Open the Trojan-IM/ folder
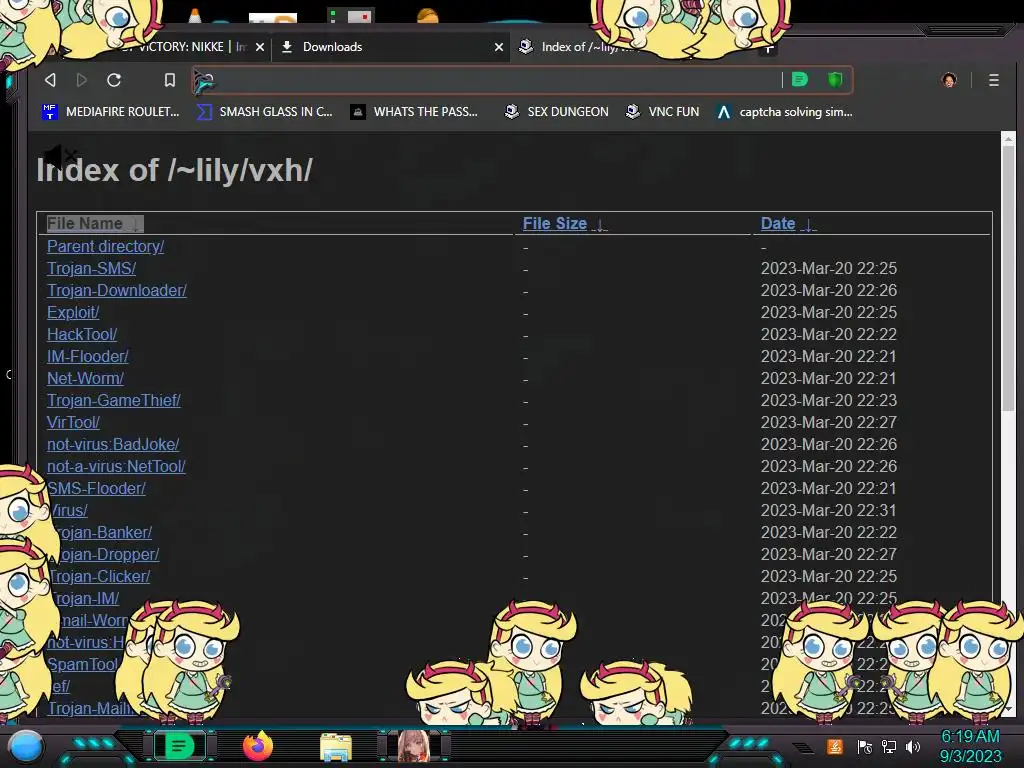Screen dimensions: 1024x768 coord(84,598)
